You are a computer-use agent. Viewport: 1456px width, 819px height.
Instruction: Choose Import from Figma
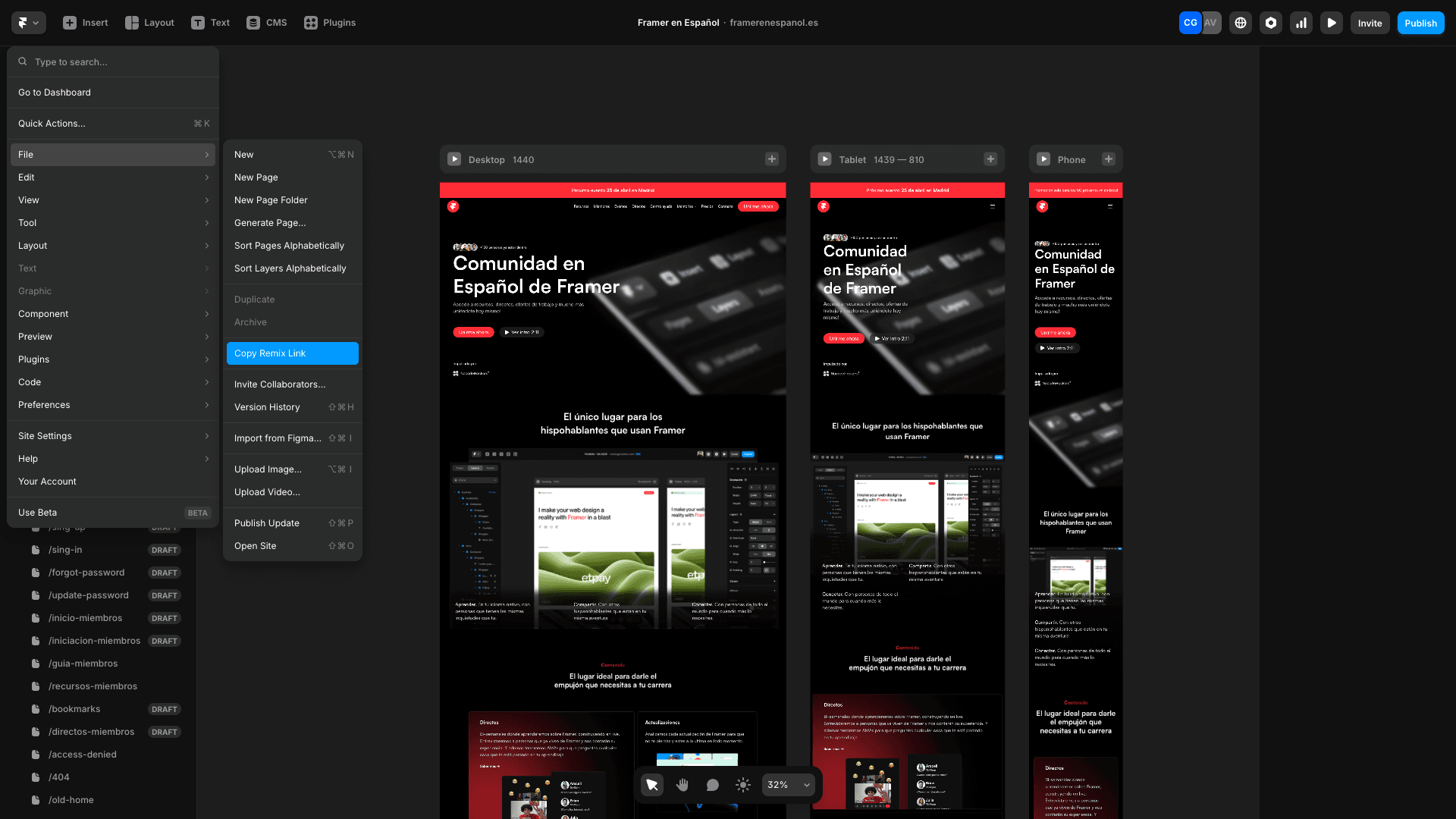pos(293,438)
